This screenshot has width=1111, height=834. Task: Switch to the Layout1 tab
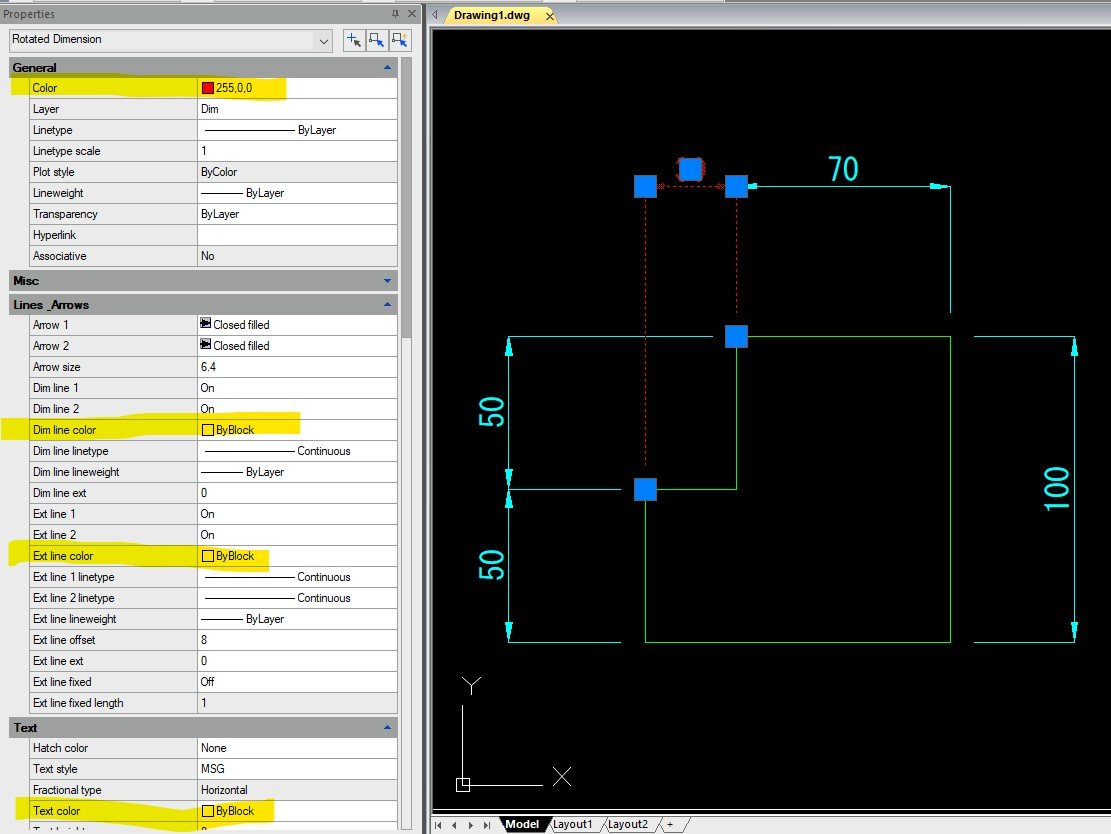(573, 825)
